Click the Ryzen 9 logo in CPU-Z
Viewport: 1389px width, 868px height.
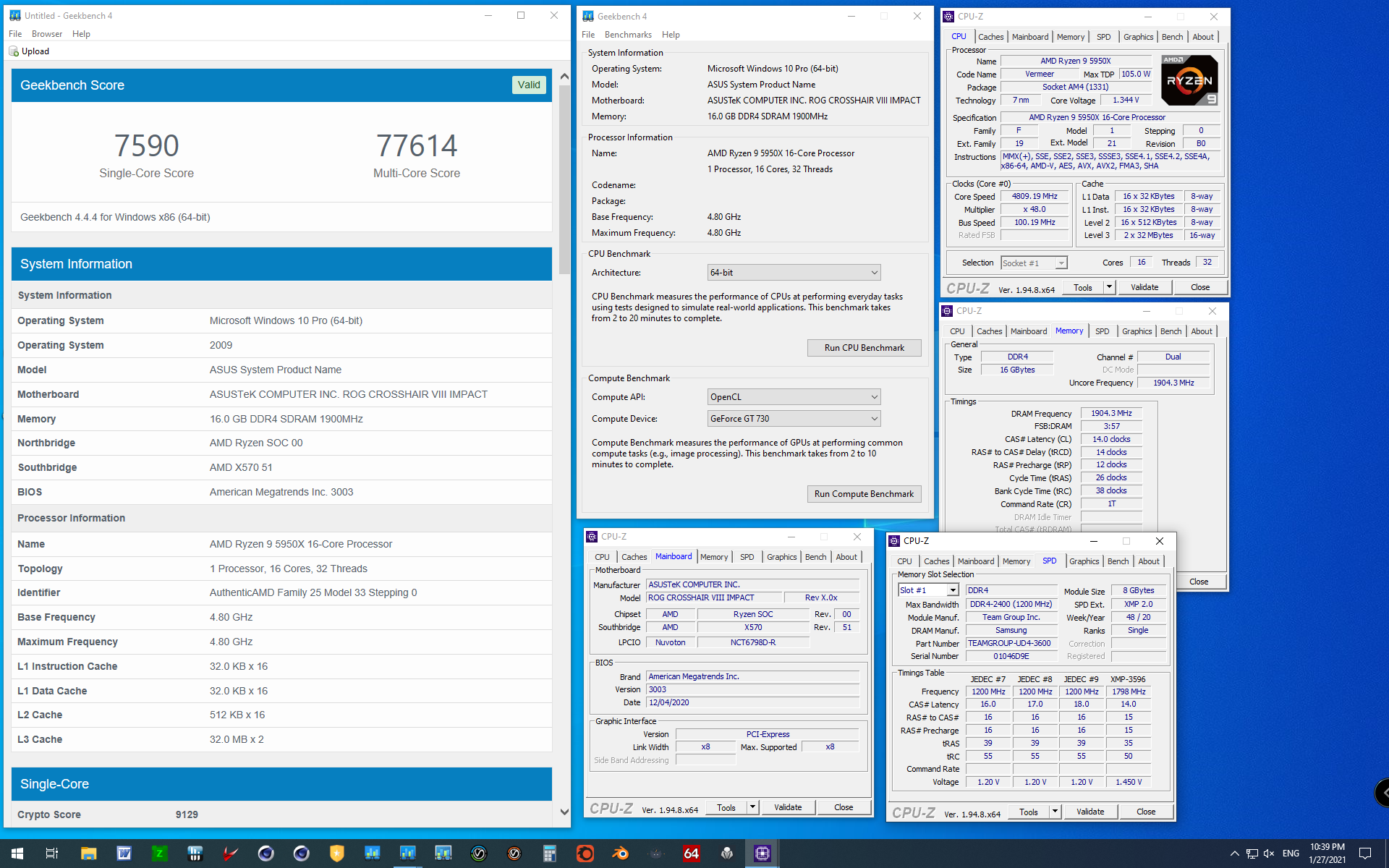[x=1189, y=80]
